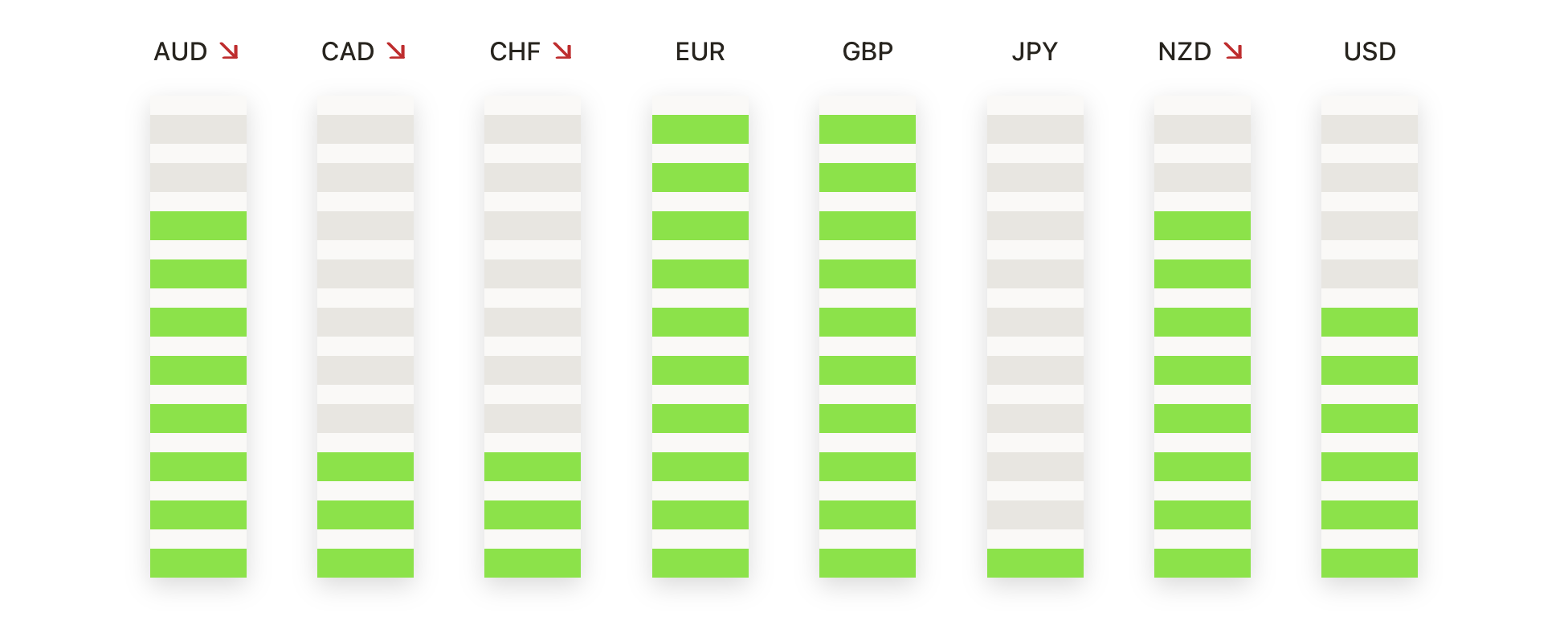Click the bottom green bar in CAD column
The image size is (1568, 625).
[365, 563]
